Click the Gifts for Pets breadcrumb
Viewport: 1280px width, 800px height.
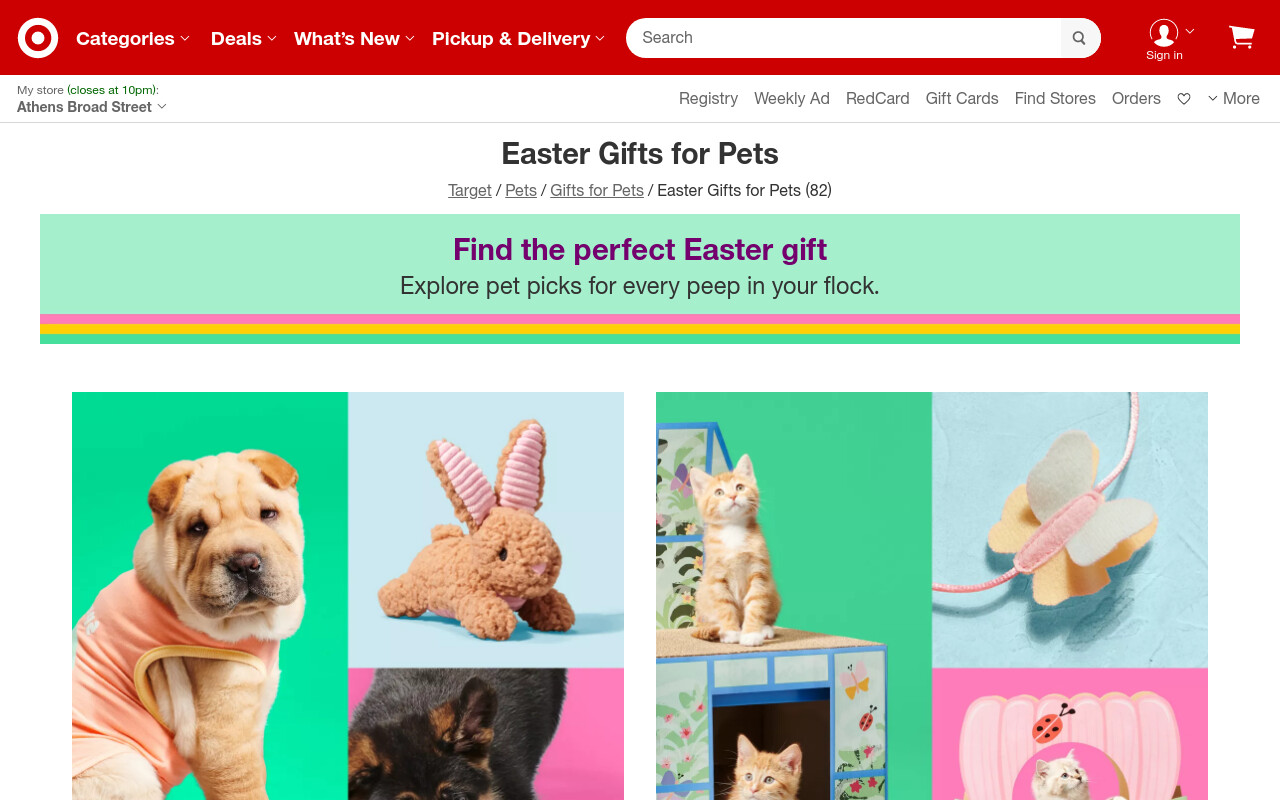coord(597,190)
